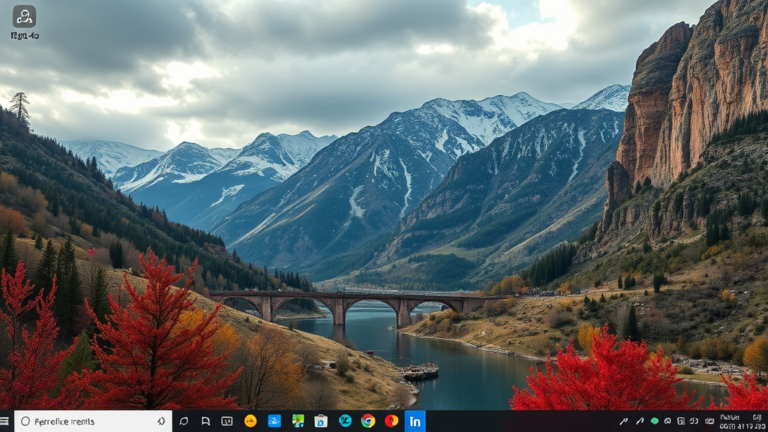Open the green multicolor taskbar app
Screen dimensions: 768x432
298,421
